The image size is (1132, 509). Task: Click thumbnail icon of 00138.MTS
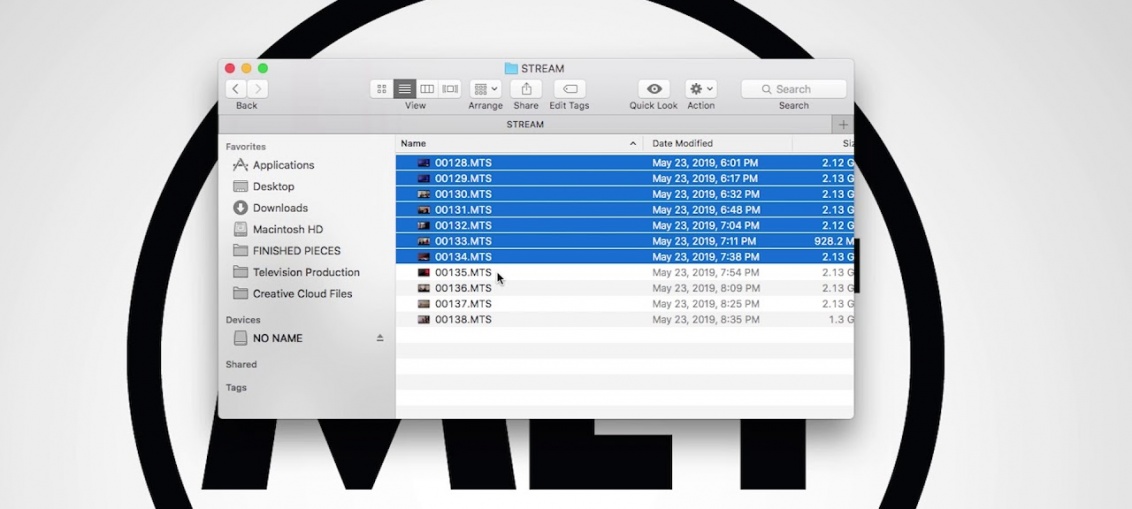[x=424, y=319]
